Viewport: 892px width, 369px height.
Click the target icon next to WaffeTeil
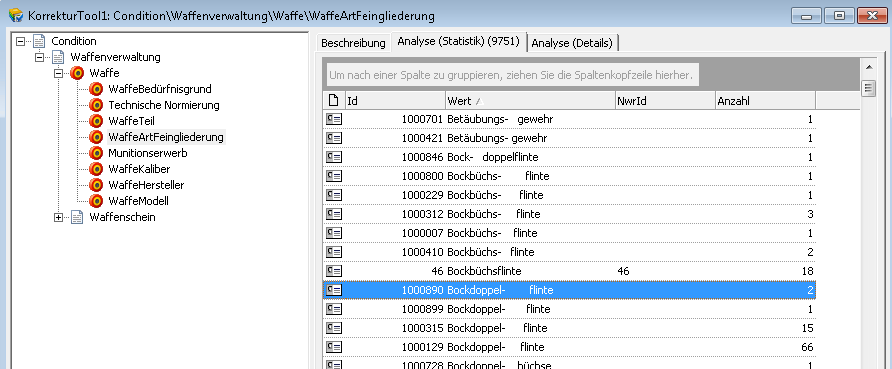[96, 121]
